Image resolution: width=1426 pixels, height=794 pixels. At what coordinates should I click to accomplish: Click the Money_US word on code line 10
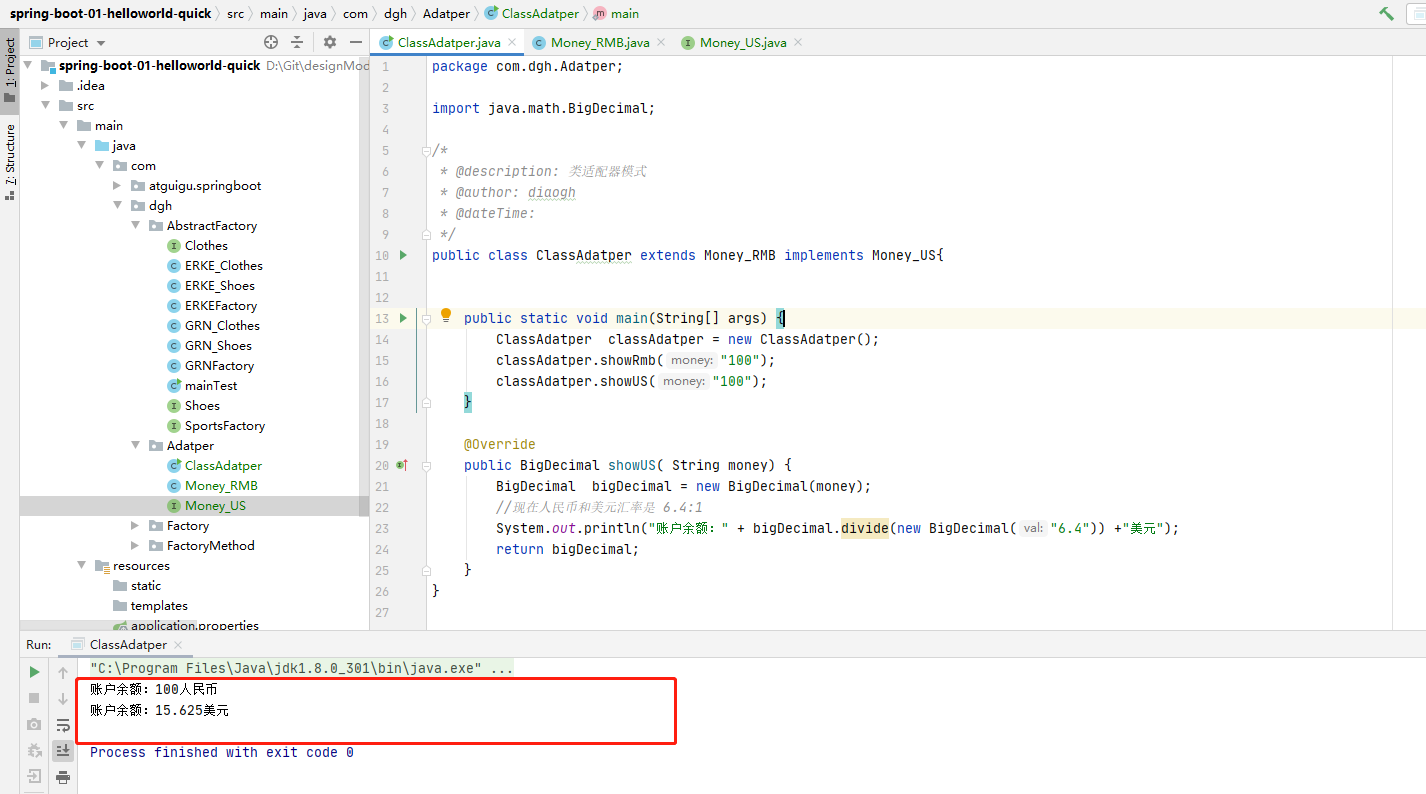click(904, 255)
